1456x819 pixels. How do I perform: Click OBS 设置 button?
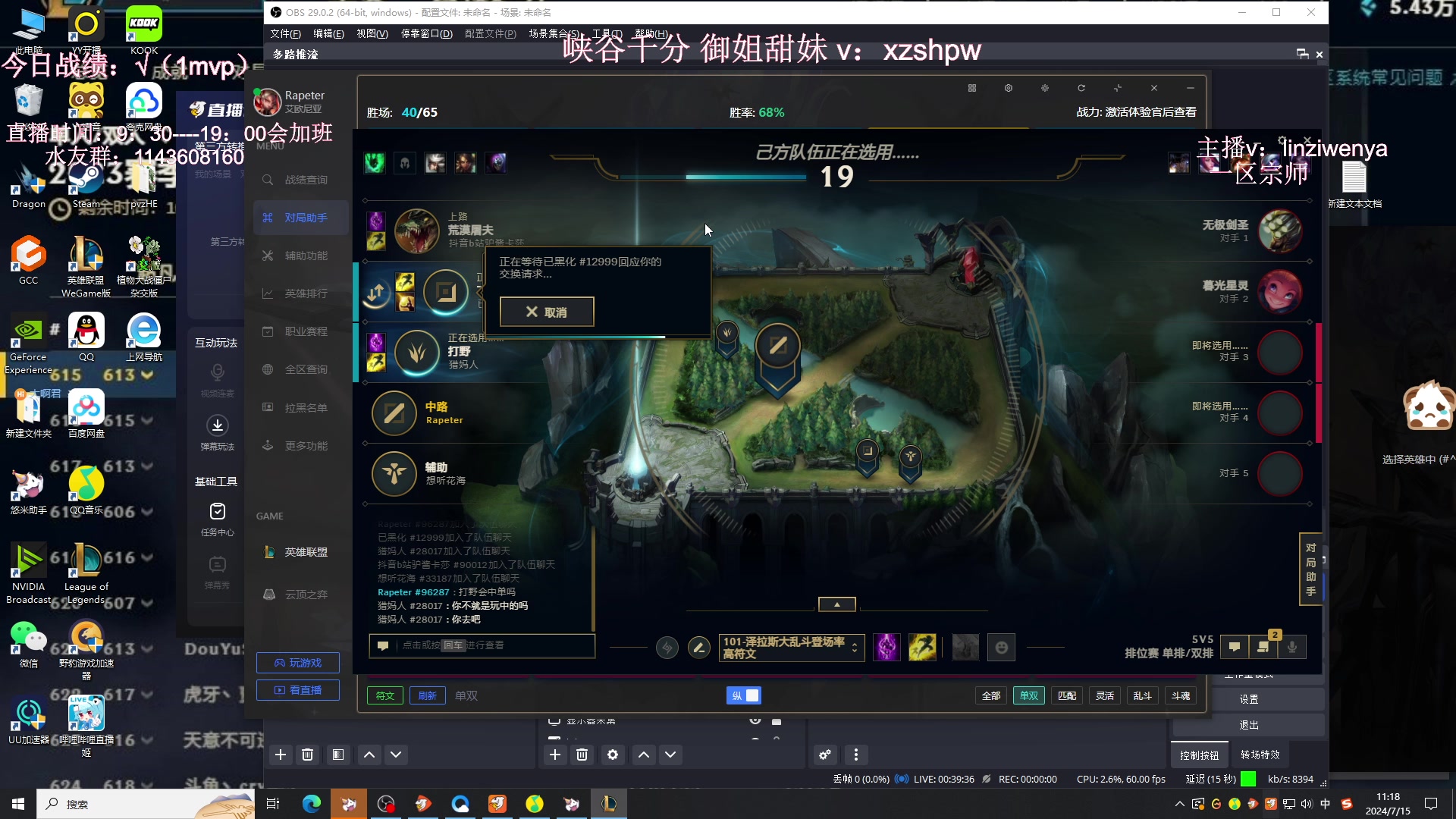[1249, 699]
